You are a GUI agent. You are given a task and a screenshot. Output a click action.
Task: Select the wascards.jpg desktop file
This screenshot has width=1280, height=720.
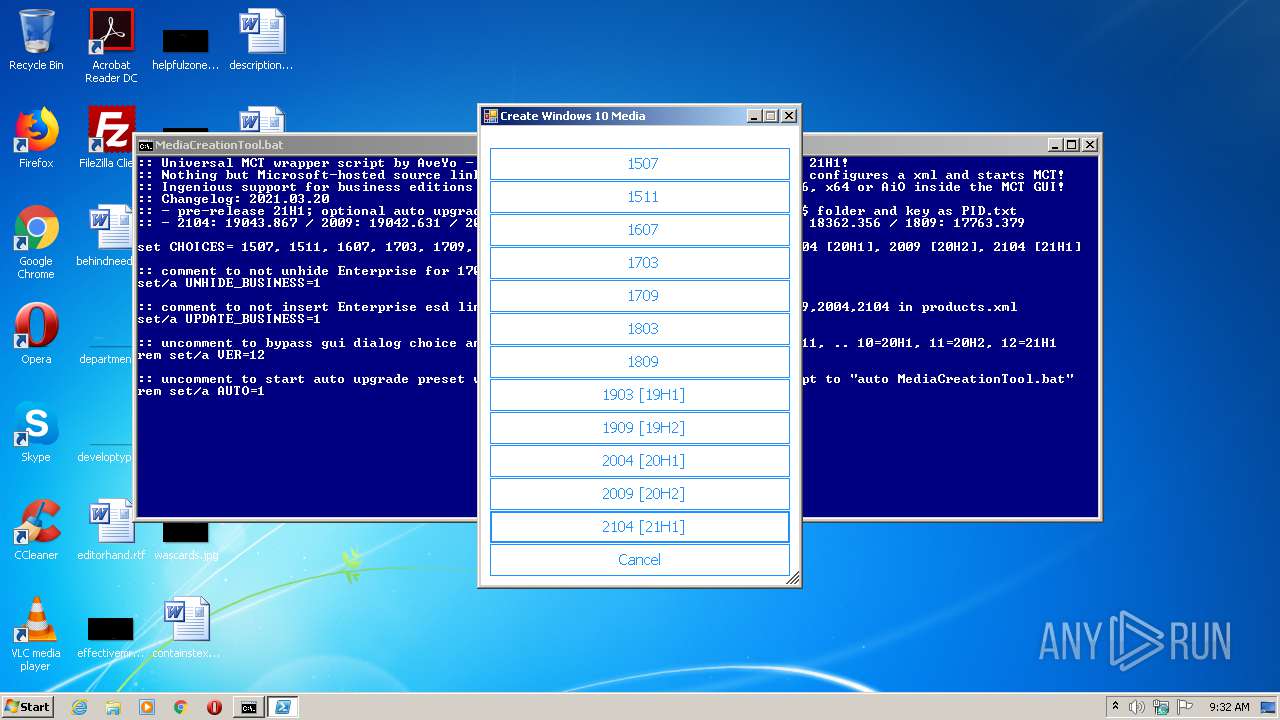pos(186,540)
